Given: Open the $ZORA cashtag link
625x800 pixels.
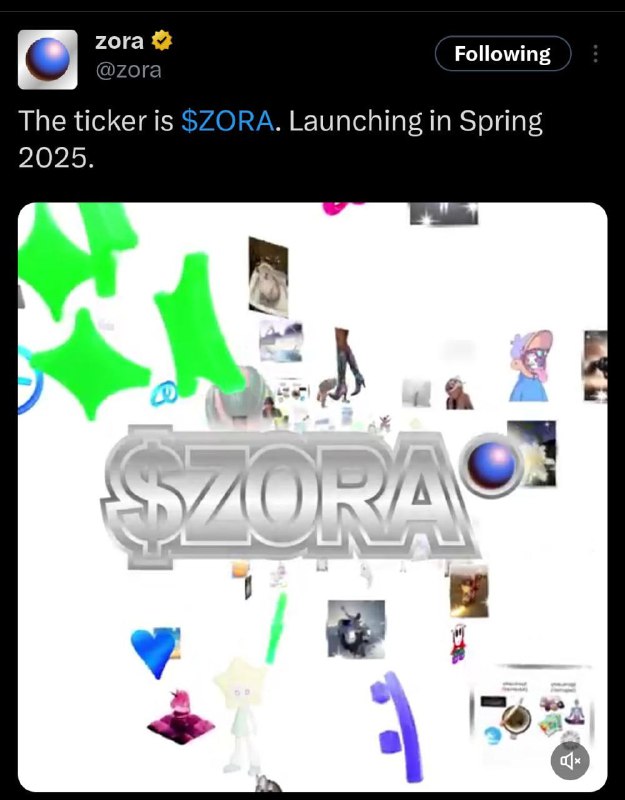Looking at the screenshot, I should (228, 121).
